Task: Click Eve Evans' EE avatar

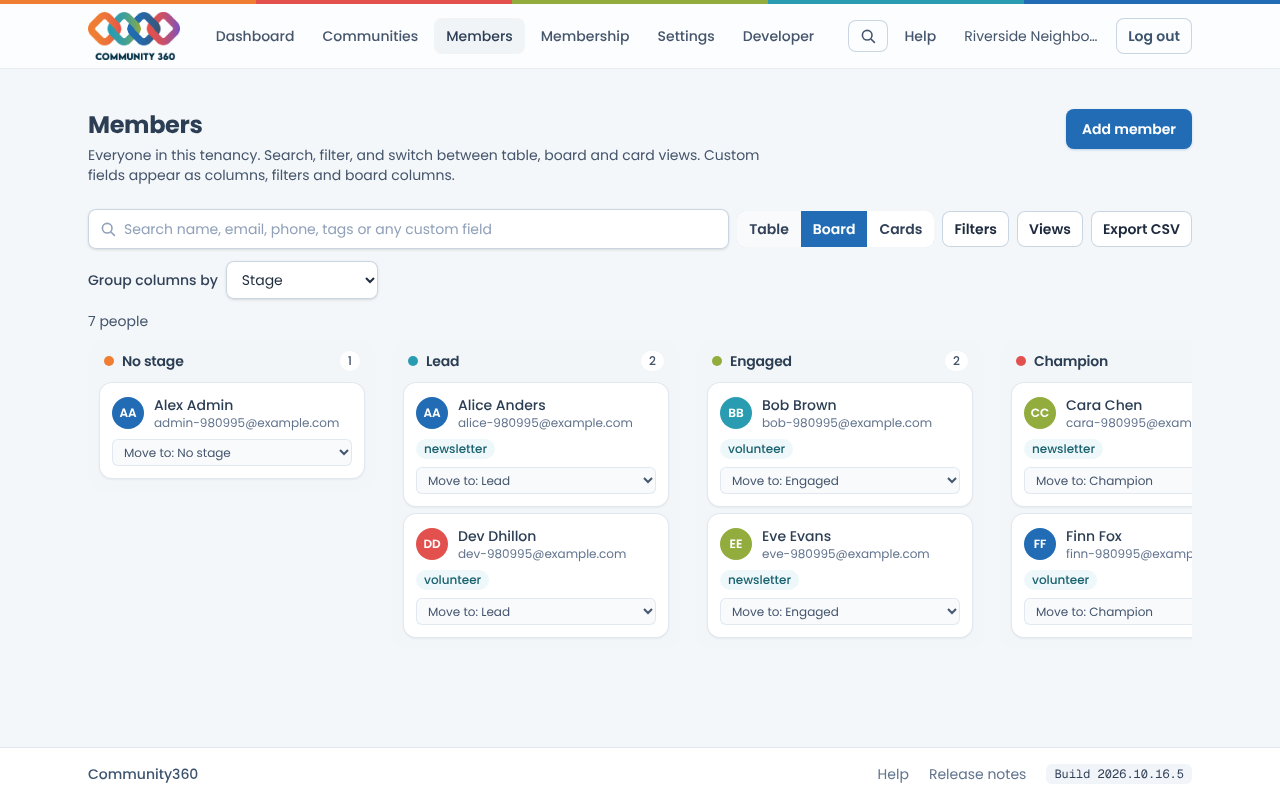Action: pos(736,544)
